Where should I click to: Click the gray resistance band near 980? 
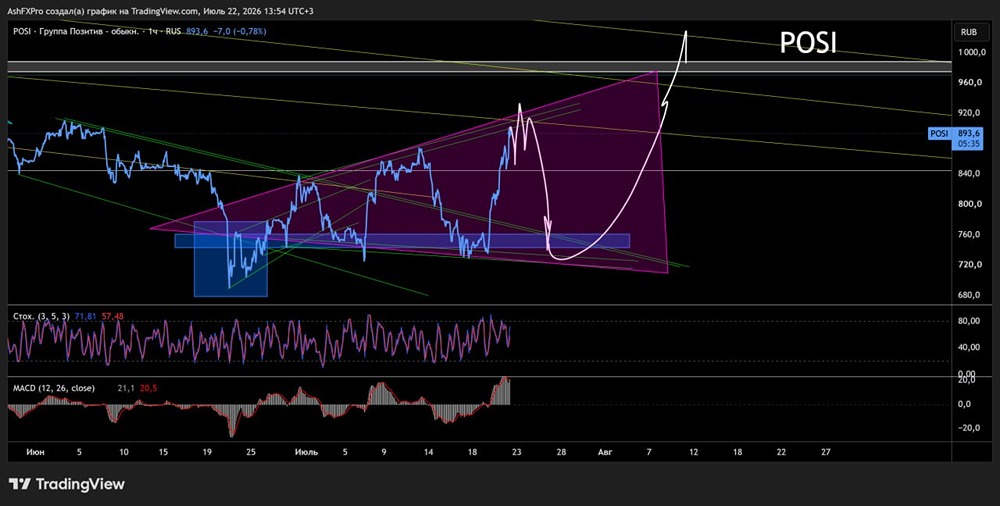[x=478, y=67]
